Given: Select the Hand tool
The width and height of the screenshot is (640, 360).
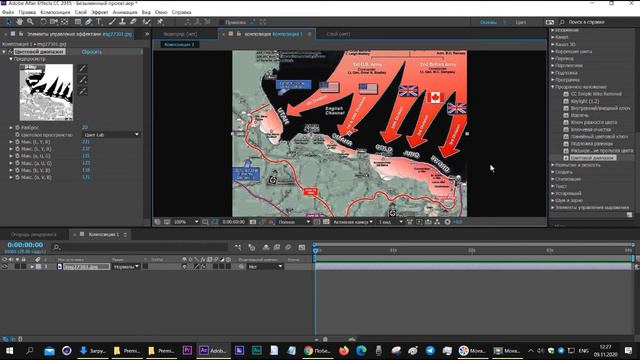Looking at the screenshot, I should [19, 22].
